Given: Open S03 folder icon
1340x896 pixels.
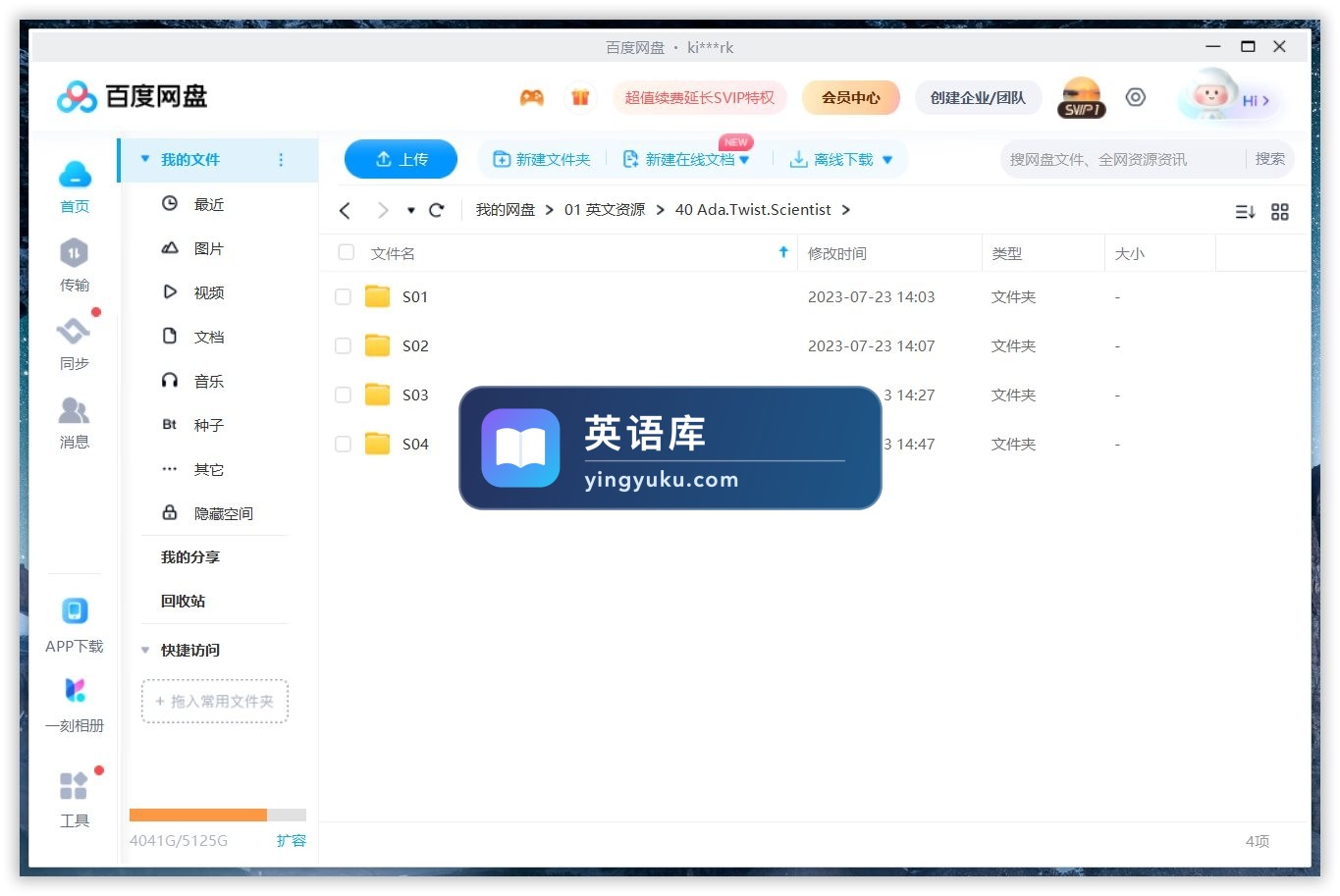Looking at the screenshot, I should click(378, 395).
